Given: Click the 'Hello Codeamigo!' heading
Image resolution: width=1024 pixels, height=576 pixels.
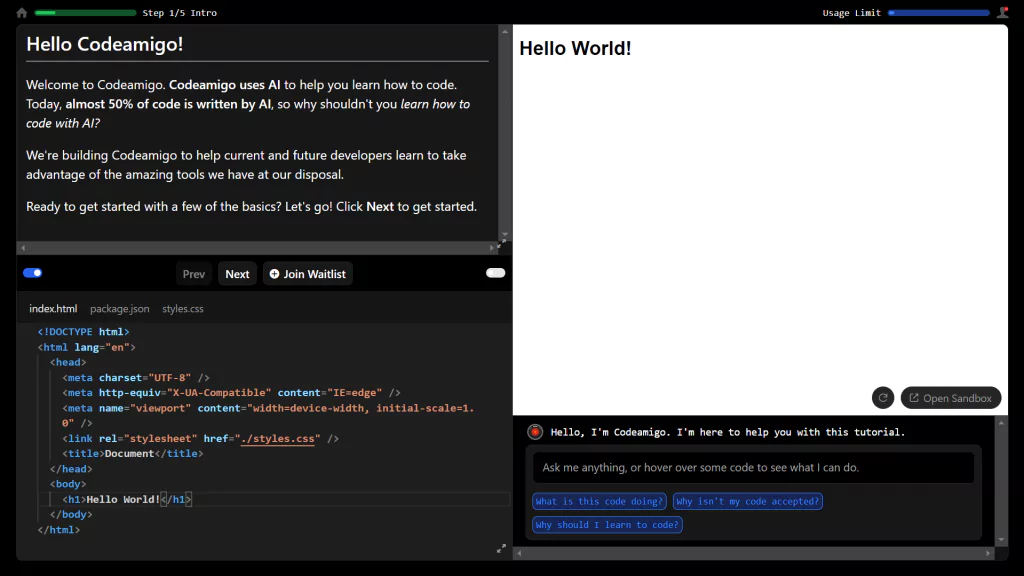Looking at the screenshot, I should [x=104, y=44].
